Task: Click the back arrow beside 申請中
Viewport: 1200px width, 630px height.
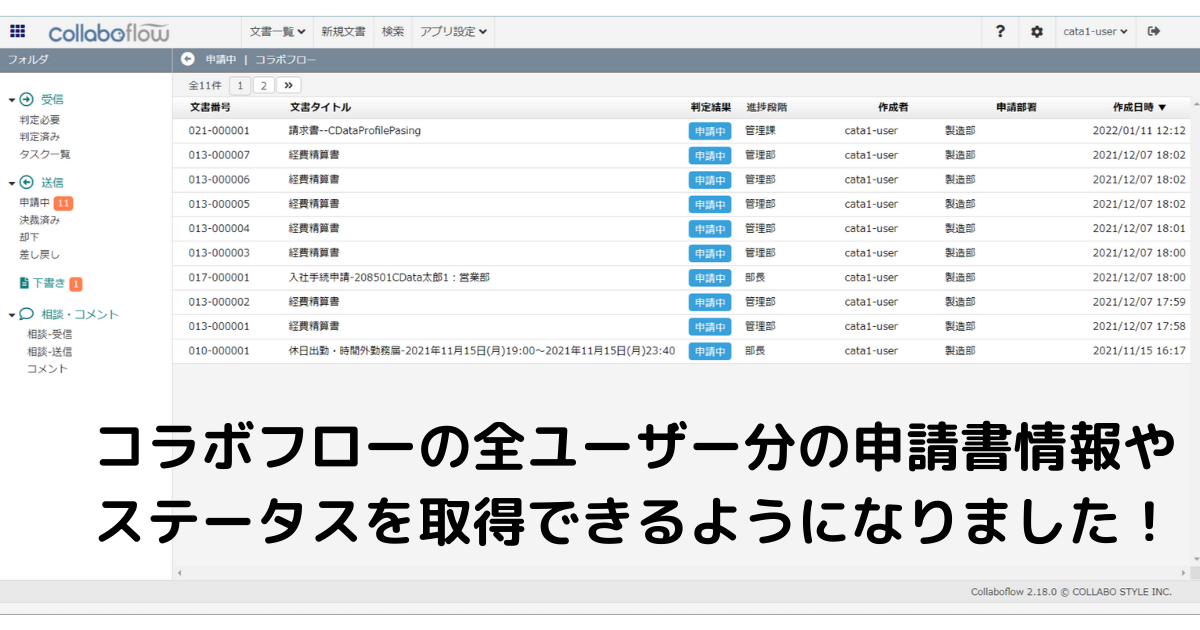Action: click(x=187, y=59)
